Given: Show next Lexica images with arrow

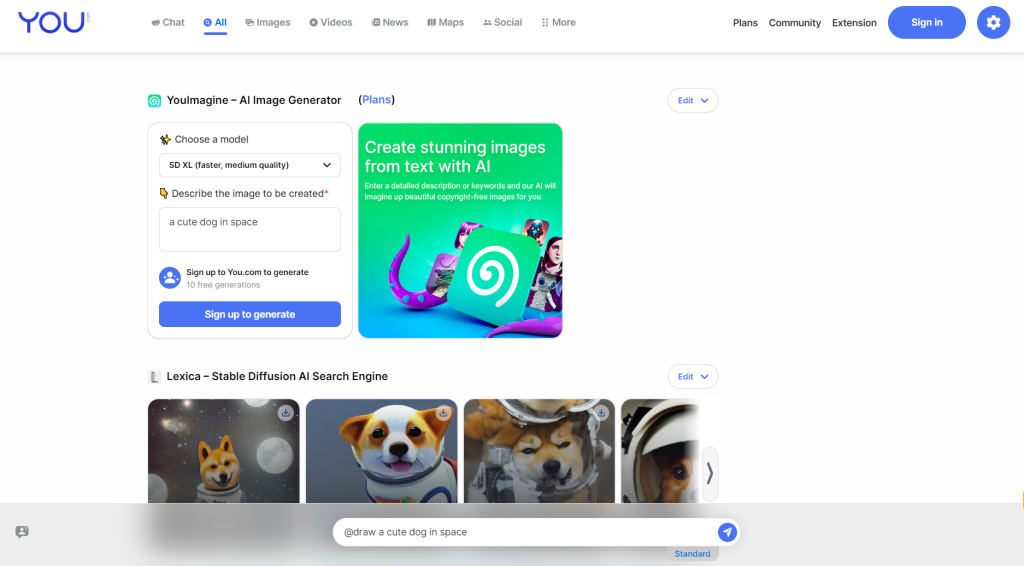Looking at the screenshot, I should pos(710,474).
